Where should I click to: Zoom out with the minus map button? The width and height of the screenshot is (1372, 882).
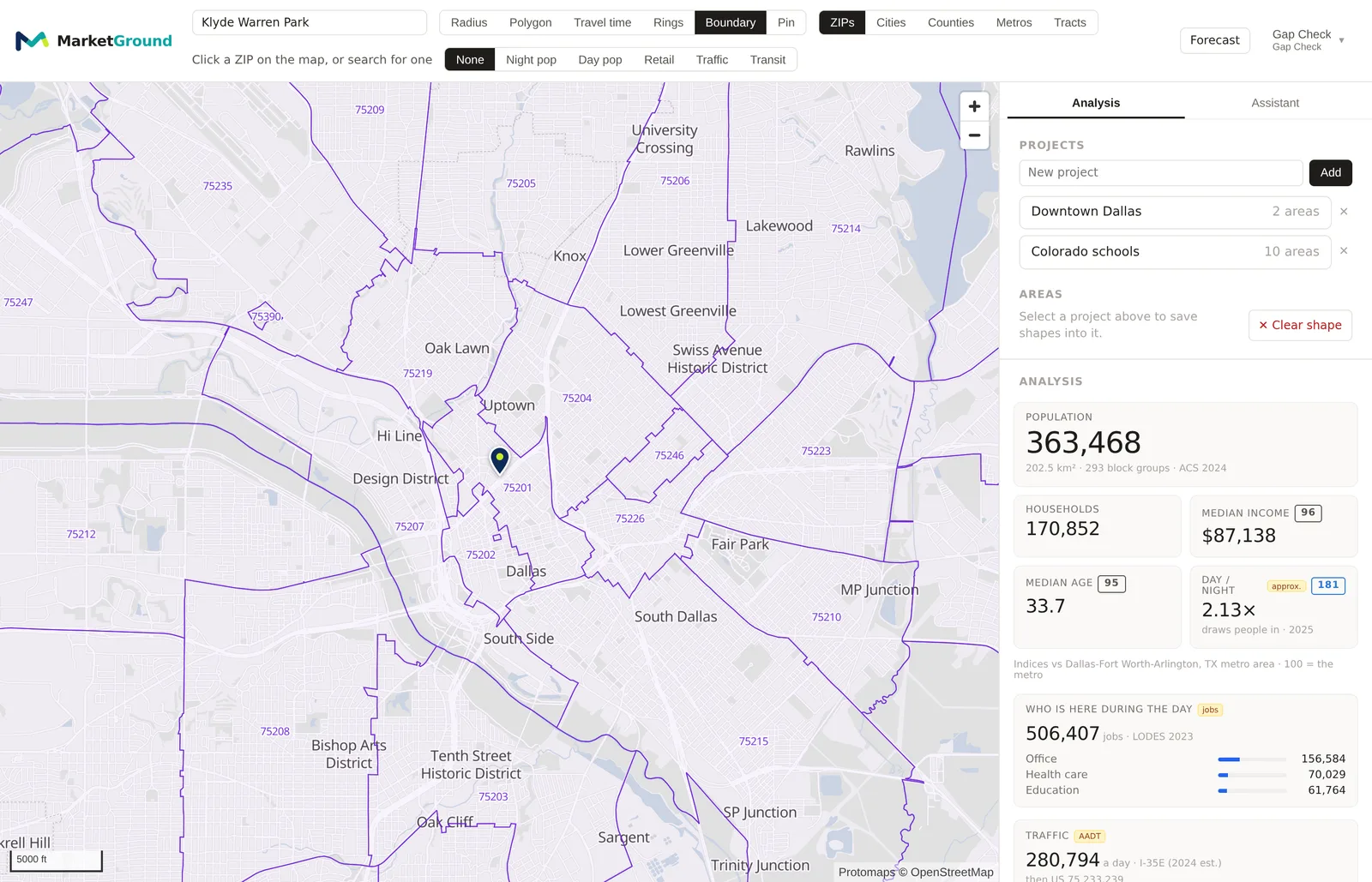tap(974, 135)
